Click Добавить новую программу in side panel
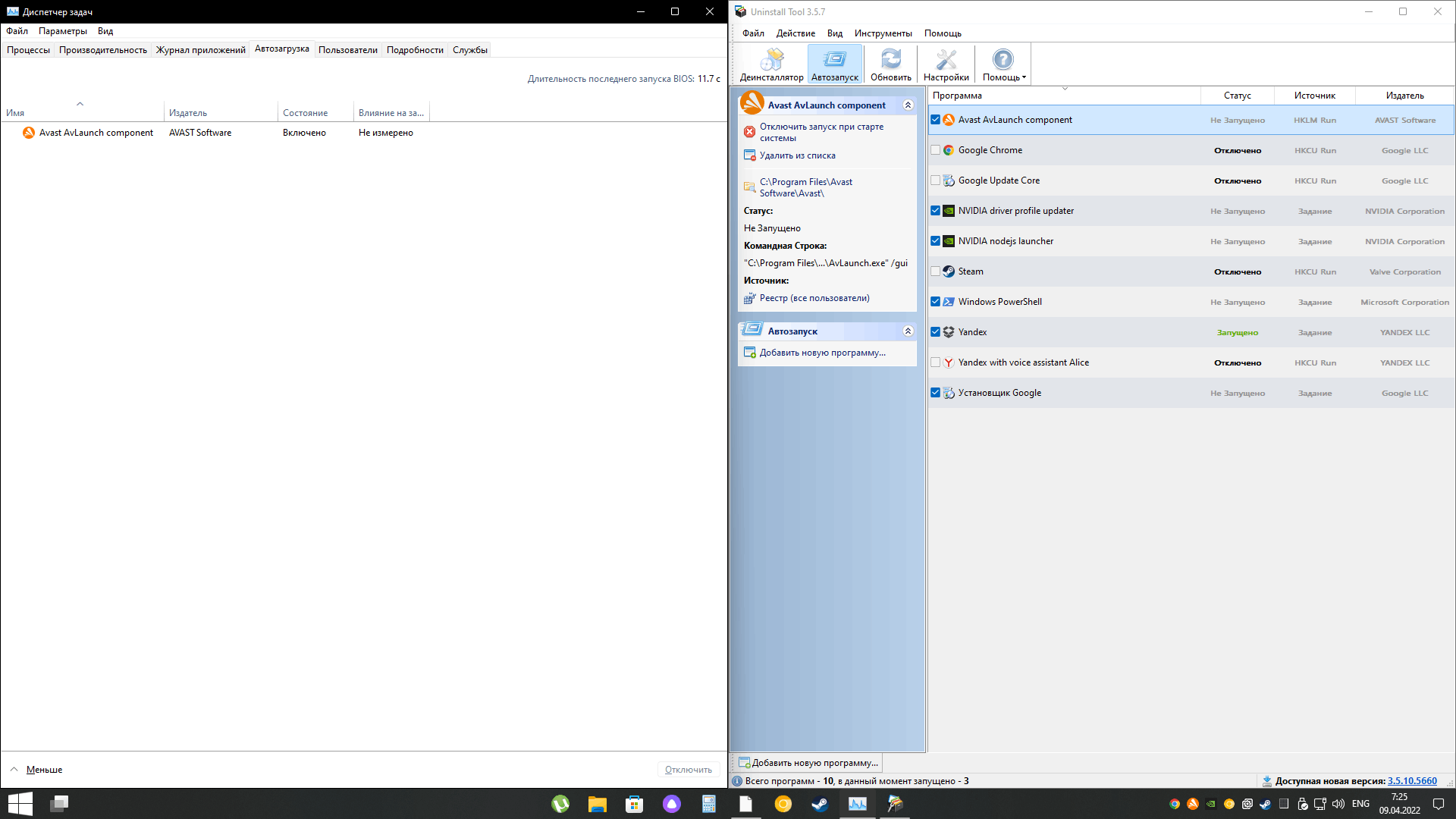Viewport: 1456px width, 819px height. click(822, 353)
